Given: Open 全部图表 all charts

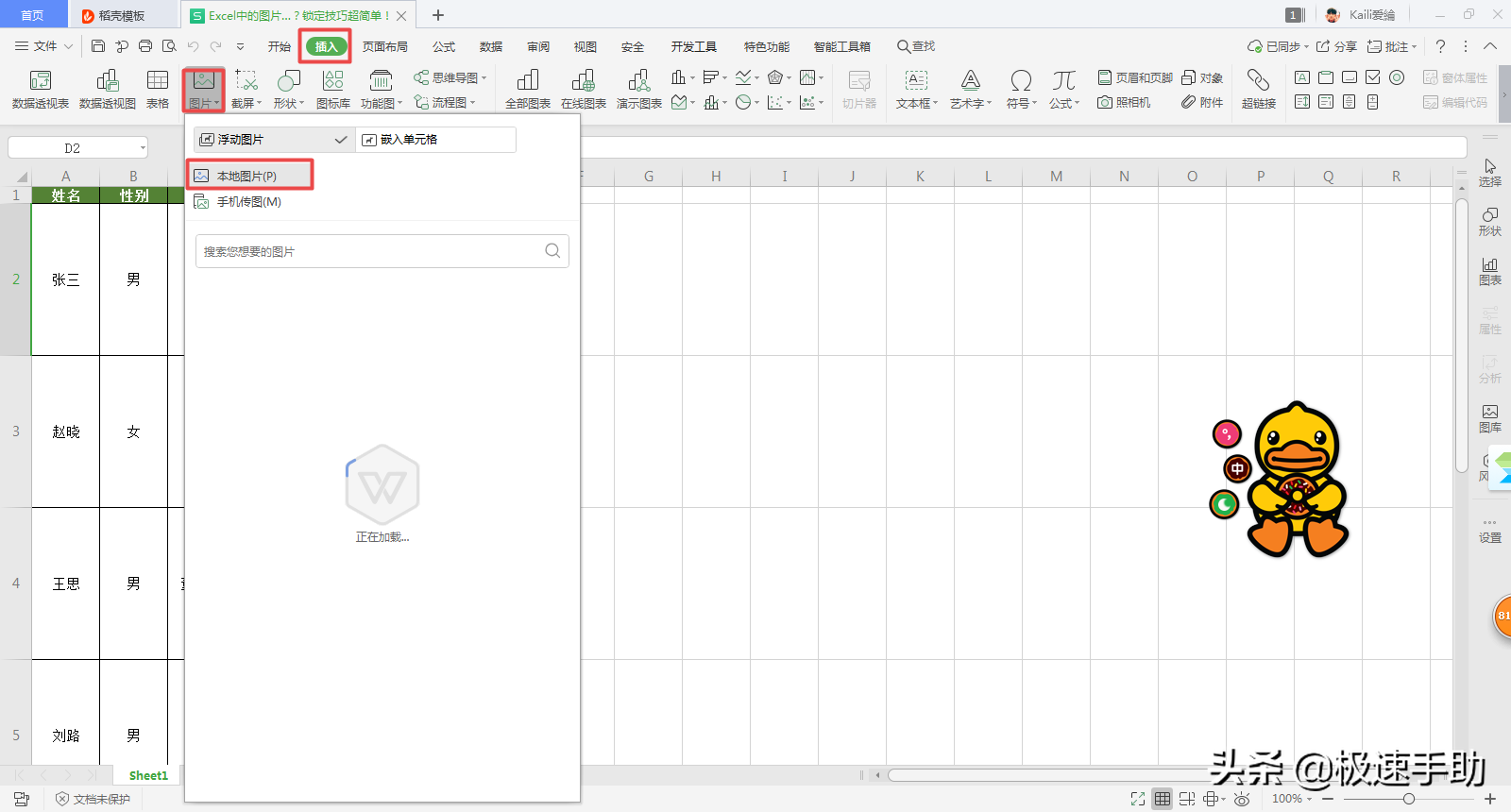Looking at the screenshot, I should pyautogui.click(x=528, y=90).
